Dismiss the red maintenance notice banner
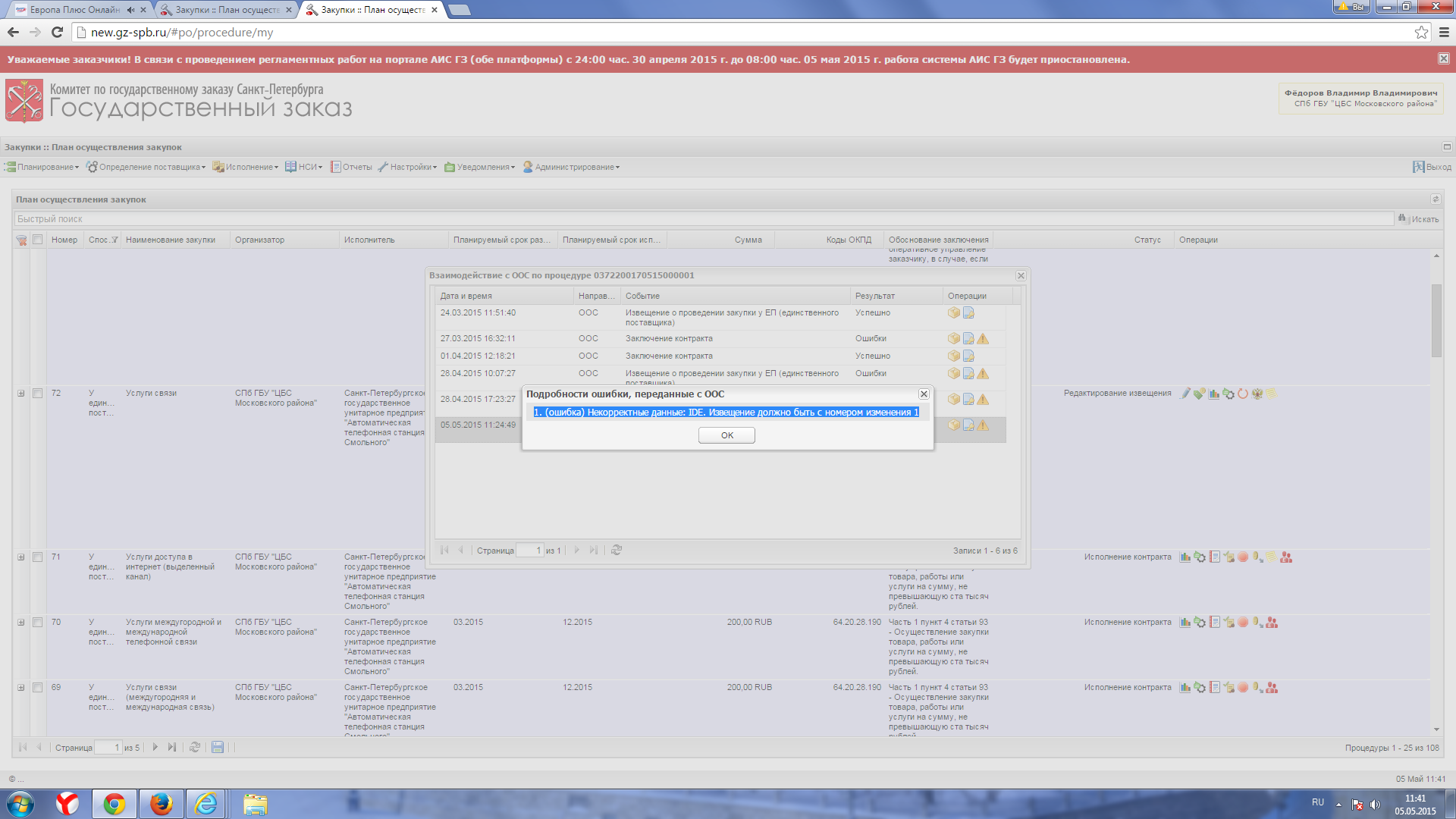This screenshot has width=1456, height=819. pos(1443,59)
